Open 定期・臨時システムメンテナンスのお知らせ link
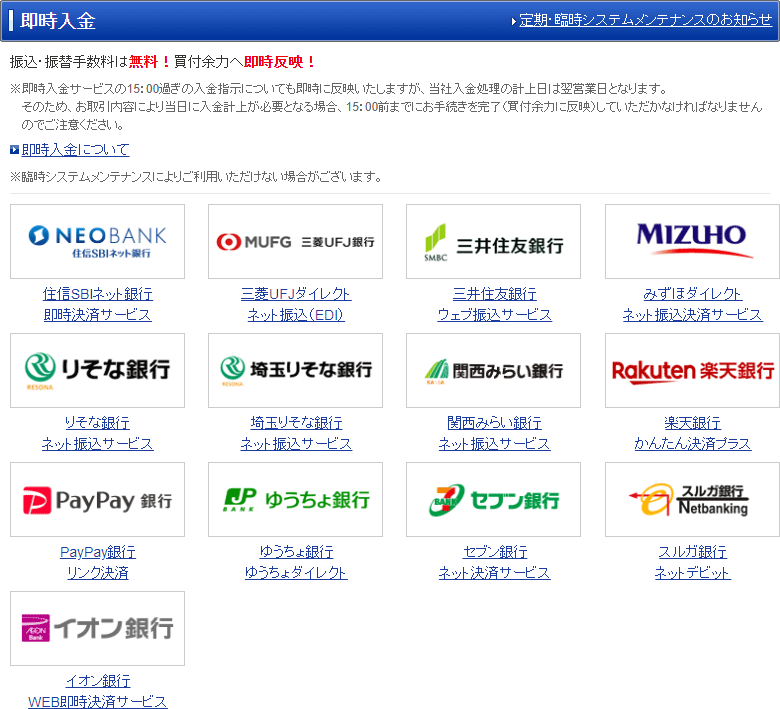 click(x=646, y=20)
